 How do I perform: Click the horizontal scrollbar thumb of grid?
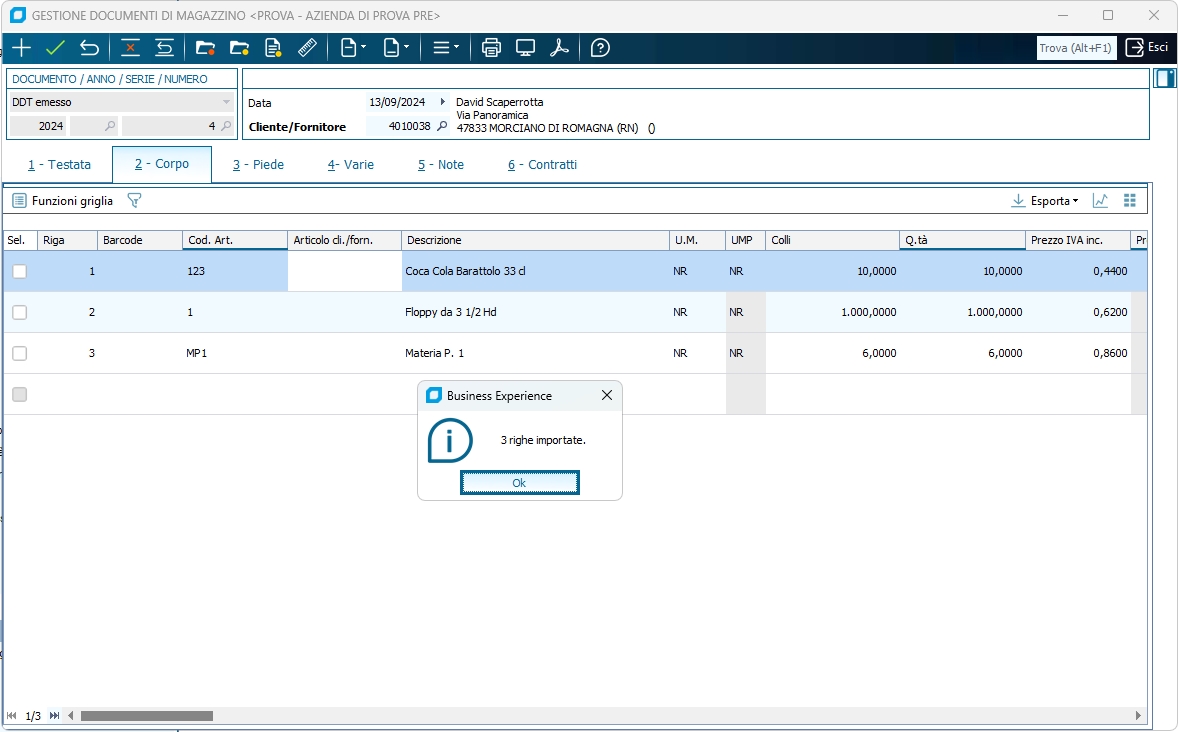coord(147,716)
